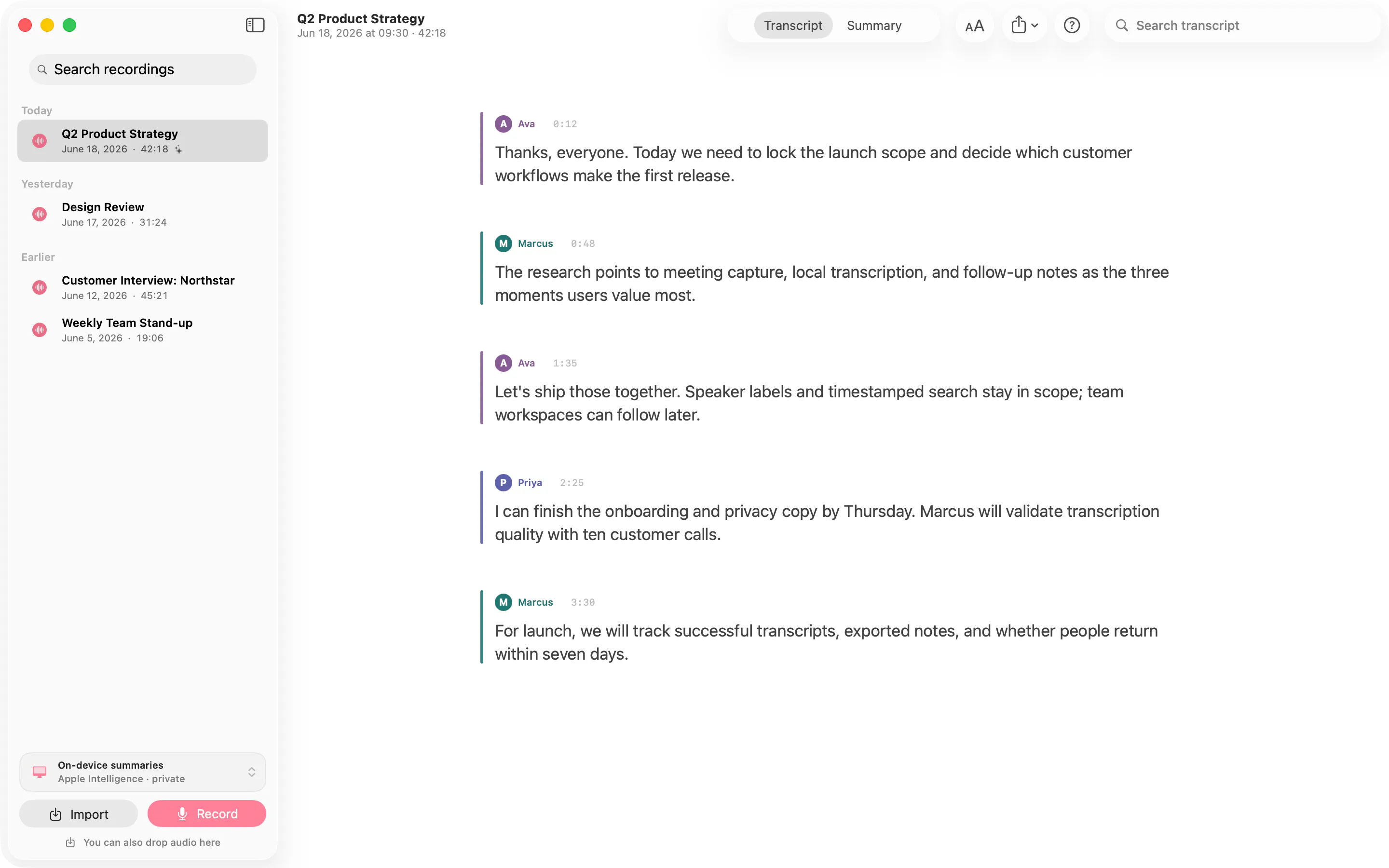Focus the Search transcript field
1389x868 pixels.
pyautogui.click(x=1242, y=25)
